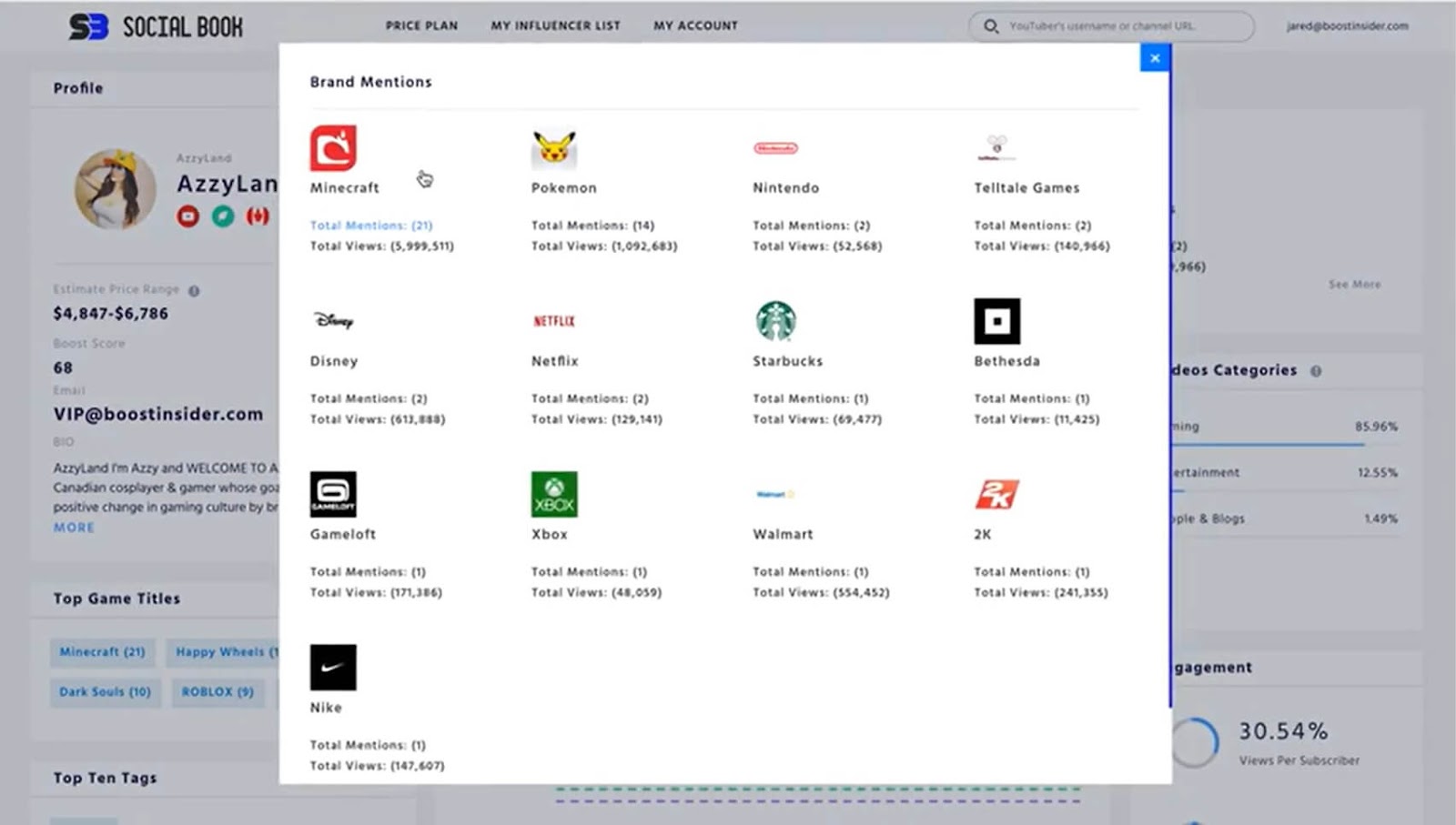
Task: Open the Price Plan menu
Action: pos(421,25)
